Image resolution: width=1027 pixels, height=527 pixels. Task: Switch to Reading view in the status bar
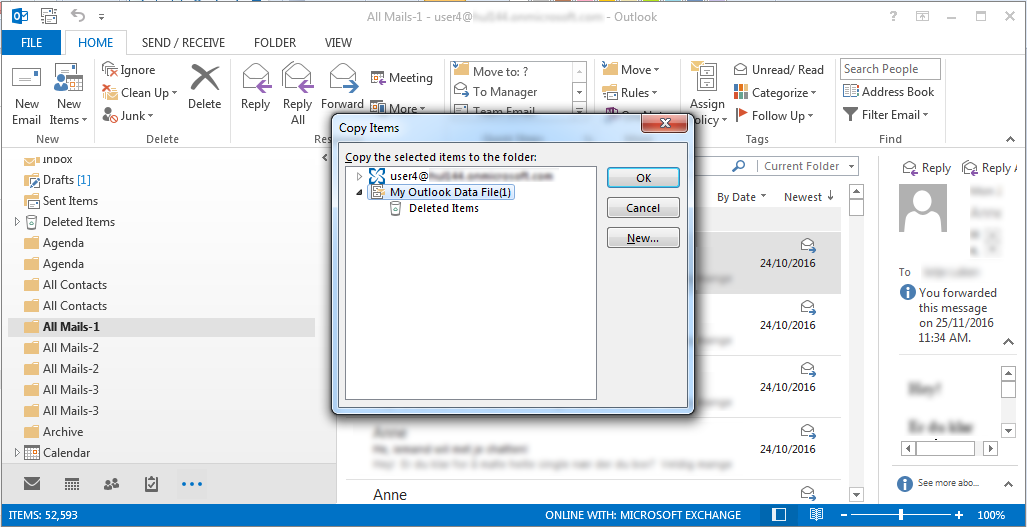click(x=815, y=515)
